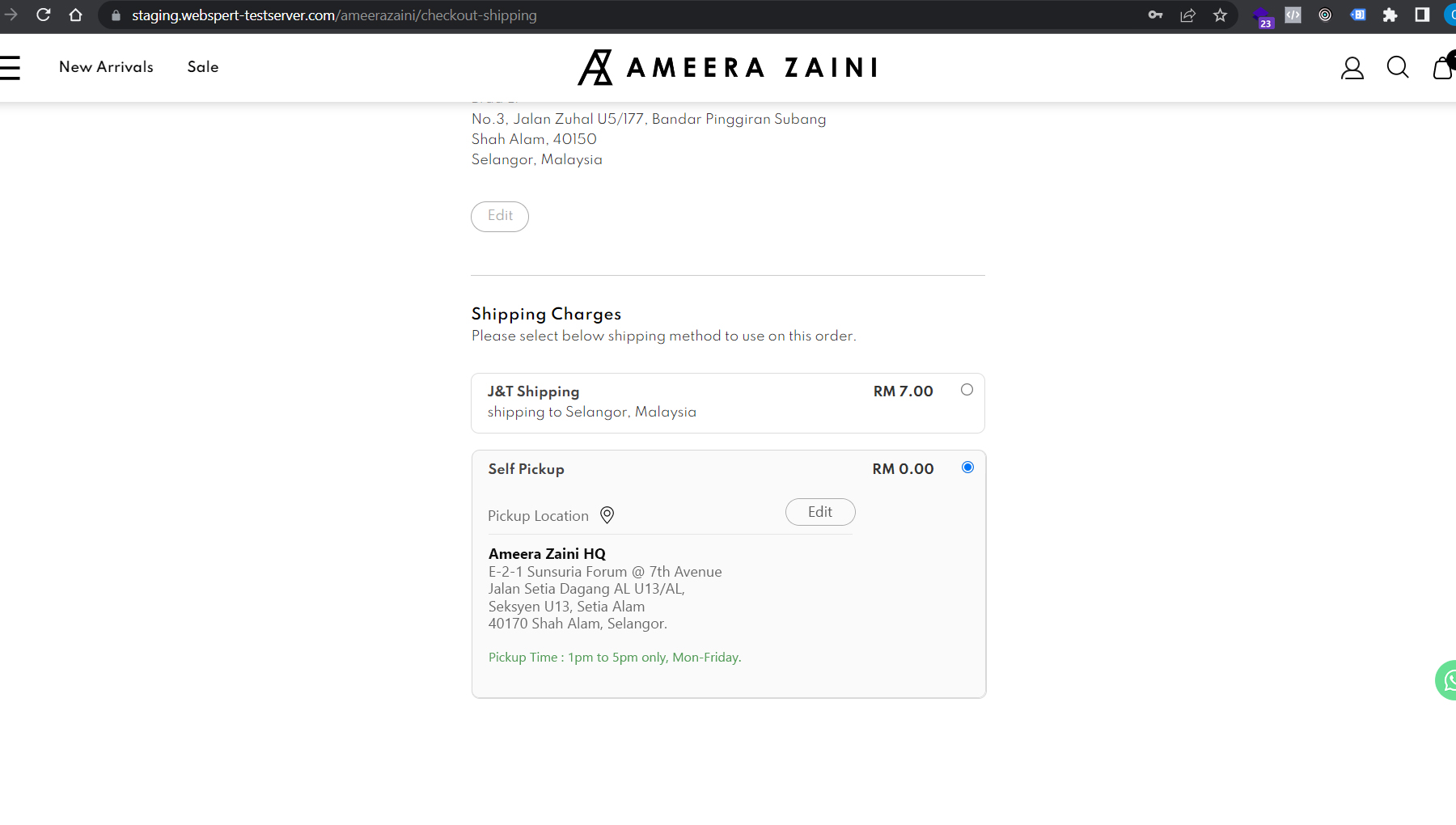The width and height of the screenshot is (1456, 825).
Task: Open the search magnifier icon
Action: click(1398, 68)
